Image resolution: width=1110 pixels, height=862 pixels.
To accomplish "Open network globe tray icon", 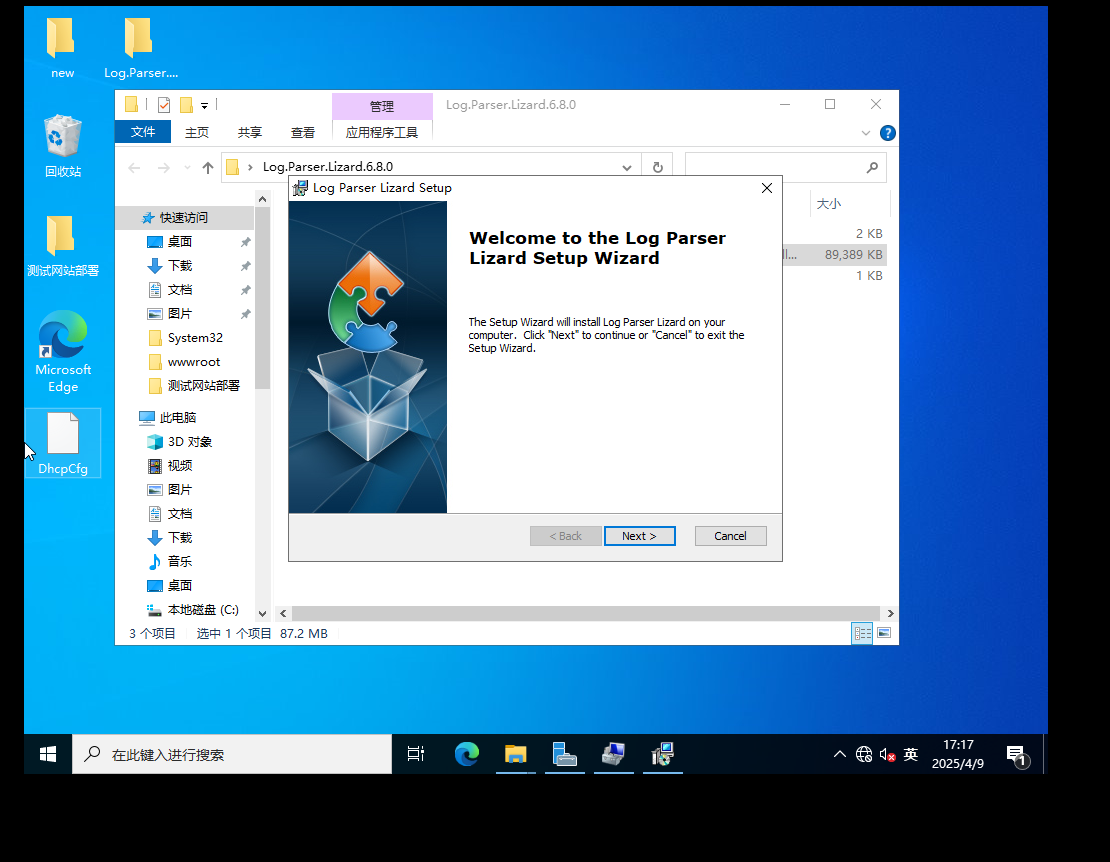I will click(x=864, y=754).
